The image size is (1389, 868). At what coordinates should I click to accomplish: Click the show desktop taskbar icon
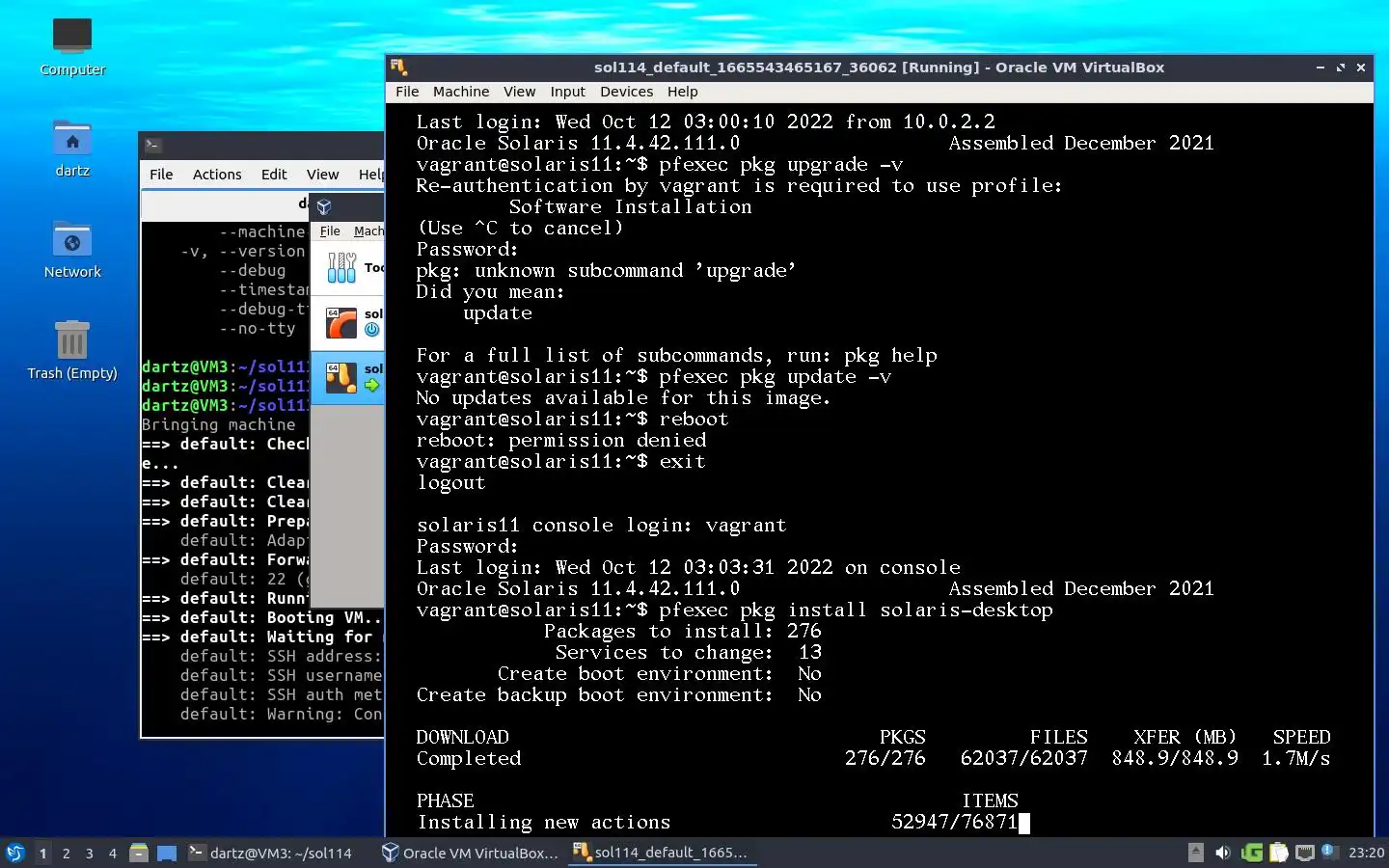pyautogui.click(x=167, y=853)
